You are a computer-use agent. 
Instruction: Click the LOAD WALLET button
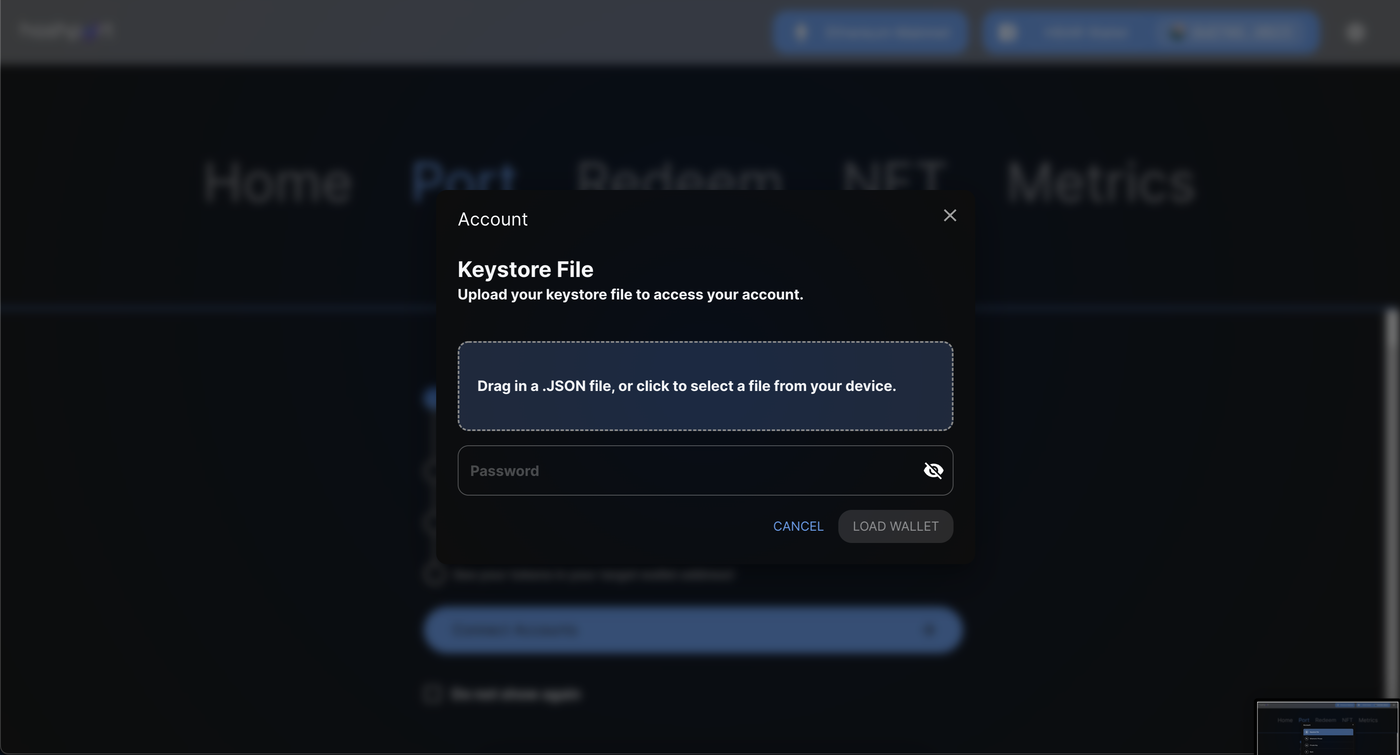click(895, 527)
